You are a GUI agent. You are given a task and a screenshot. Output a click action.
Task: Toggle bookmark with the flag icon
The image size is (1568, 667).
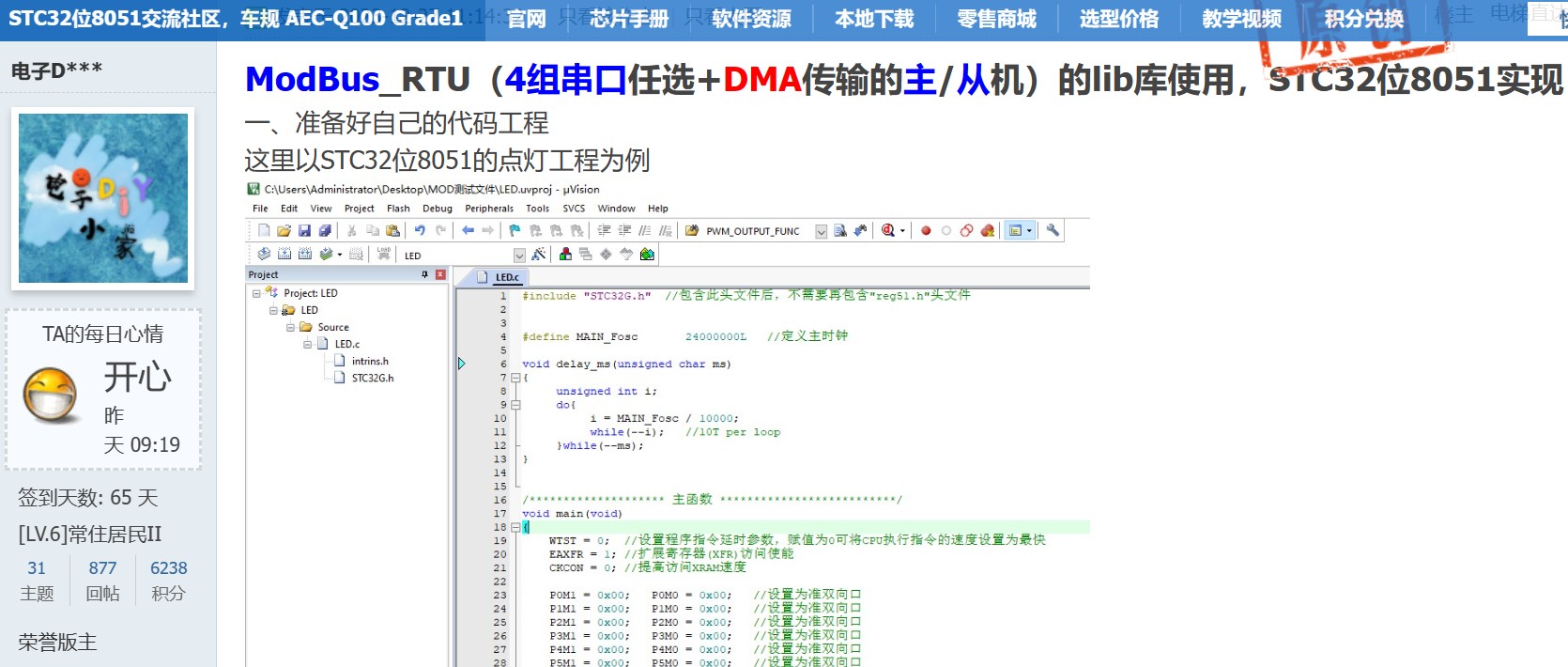pyautogui.click(x=515, y=230)
